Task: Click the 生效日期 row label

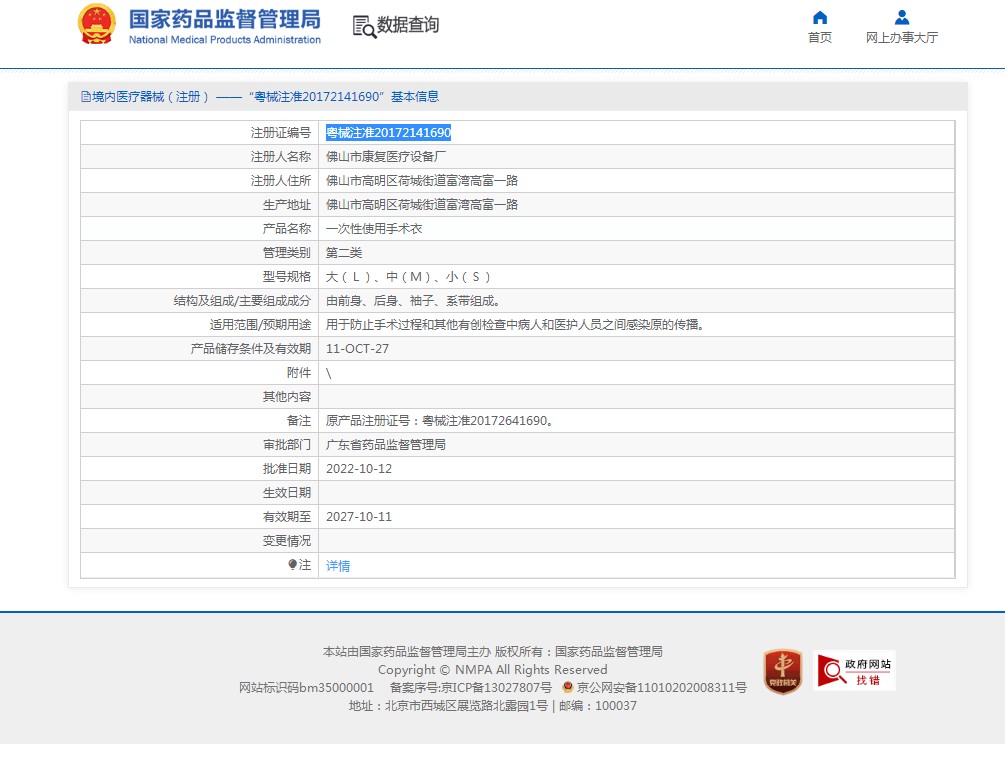Action: pyautogui.click(x=287, y=492)
